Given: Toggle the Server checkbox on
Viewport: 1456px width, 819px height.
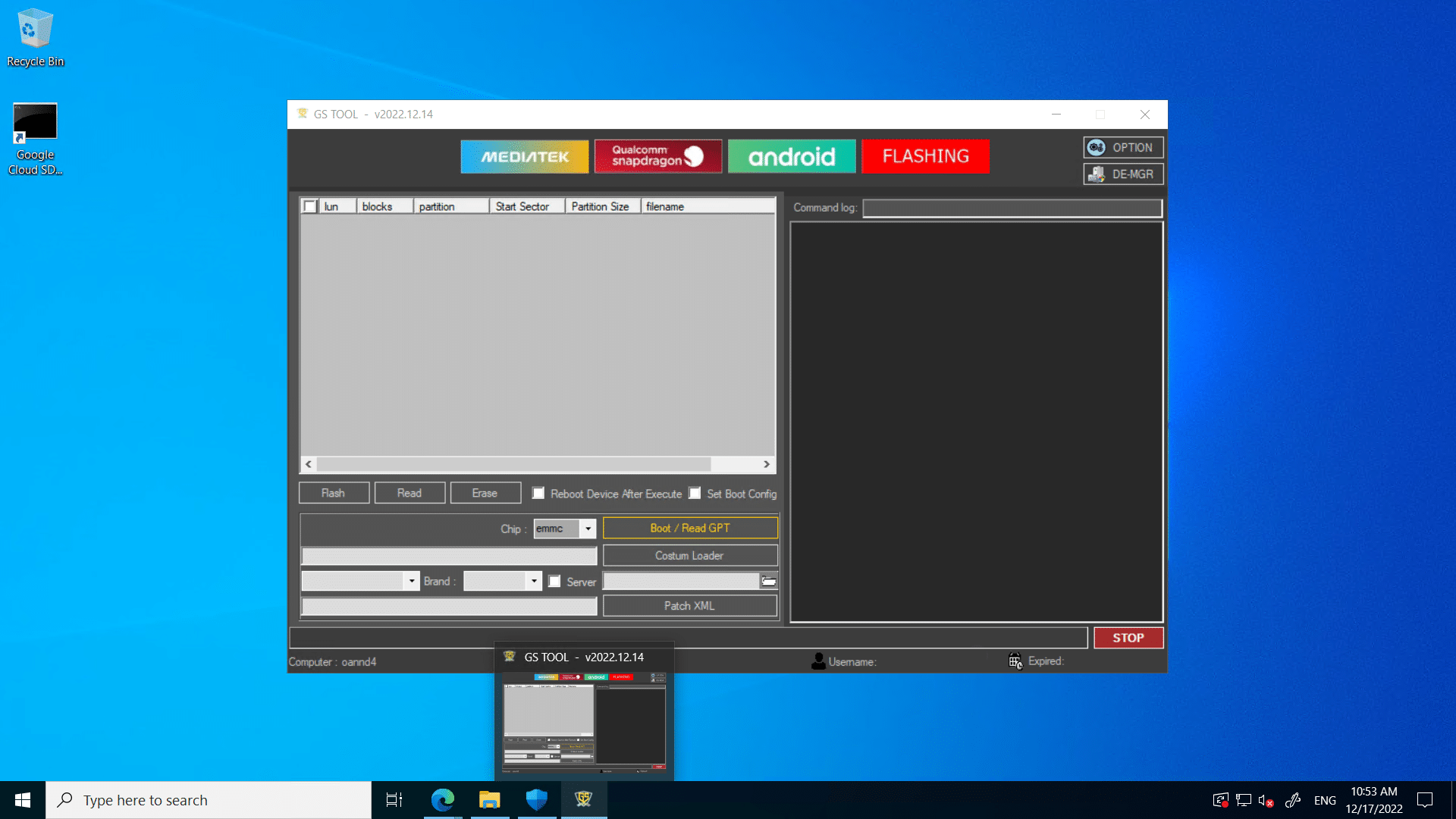Looking at the screenshot, I should pos(555,581).
